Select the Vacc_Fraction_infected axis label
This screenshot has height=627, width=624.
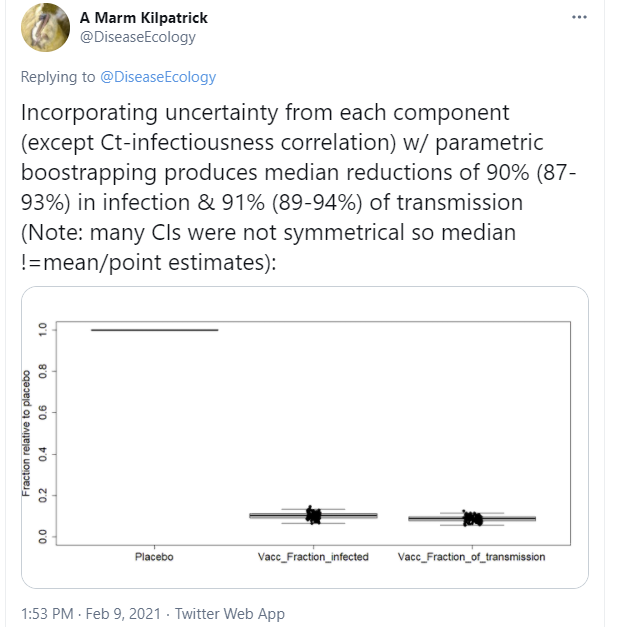313,557
